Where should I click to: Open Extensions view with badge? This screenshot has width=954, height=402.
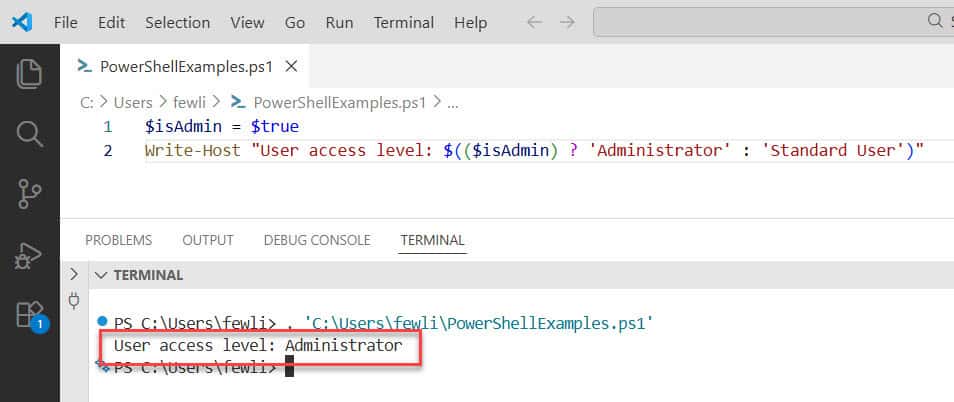[x=30, y=316]
